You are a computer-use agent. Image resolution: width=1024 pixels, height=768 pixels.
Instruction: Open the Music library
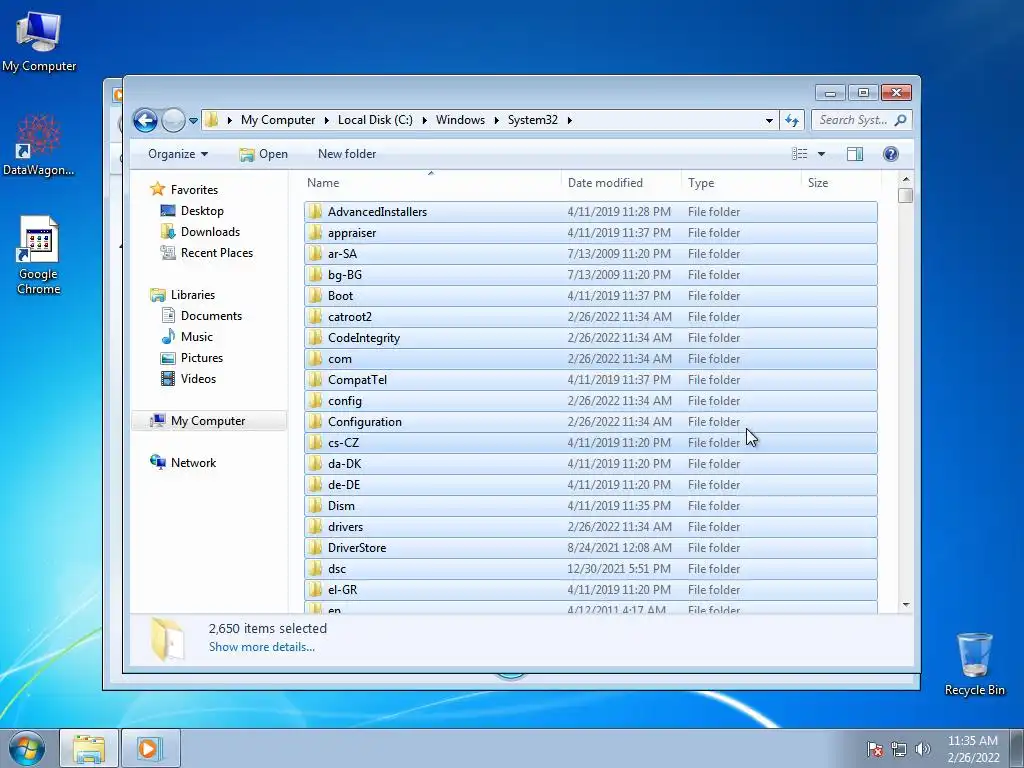(x=197, y=337)
